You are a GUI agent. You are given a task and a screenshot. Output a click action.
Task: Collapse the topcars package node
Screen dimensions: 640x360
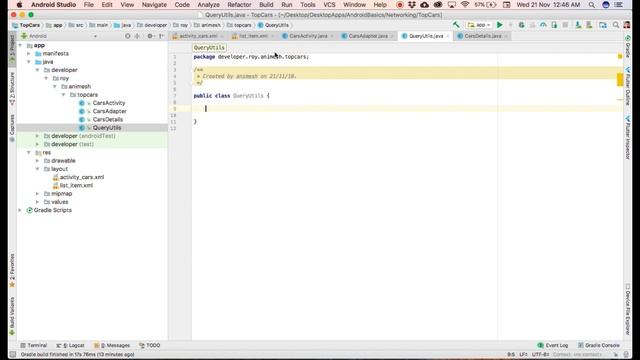63,95
